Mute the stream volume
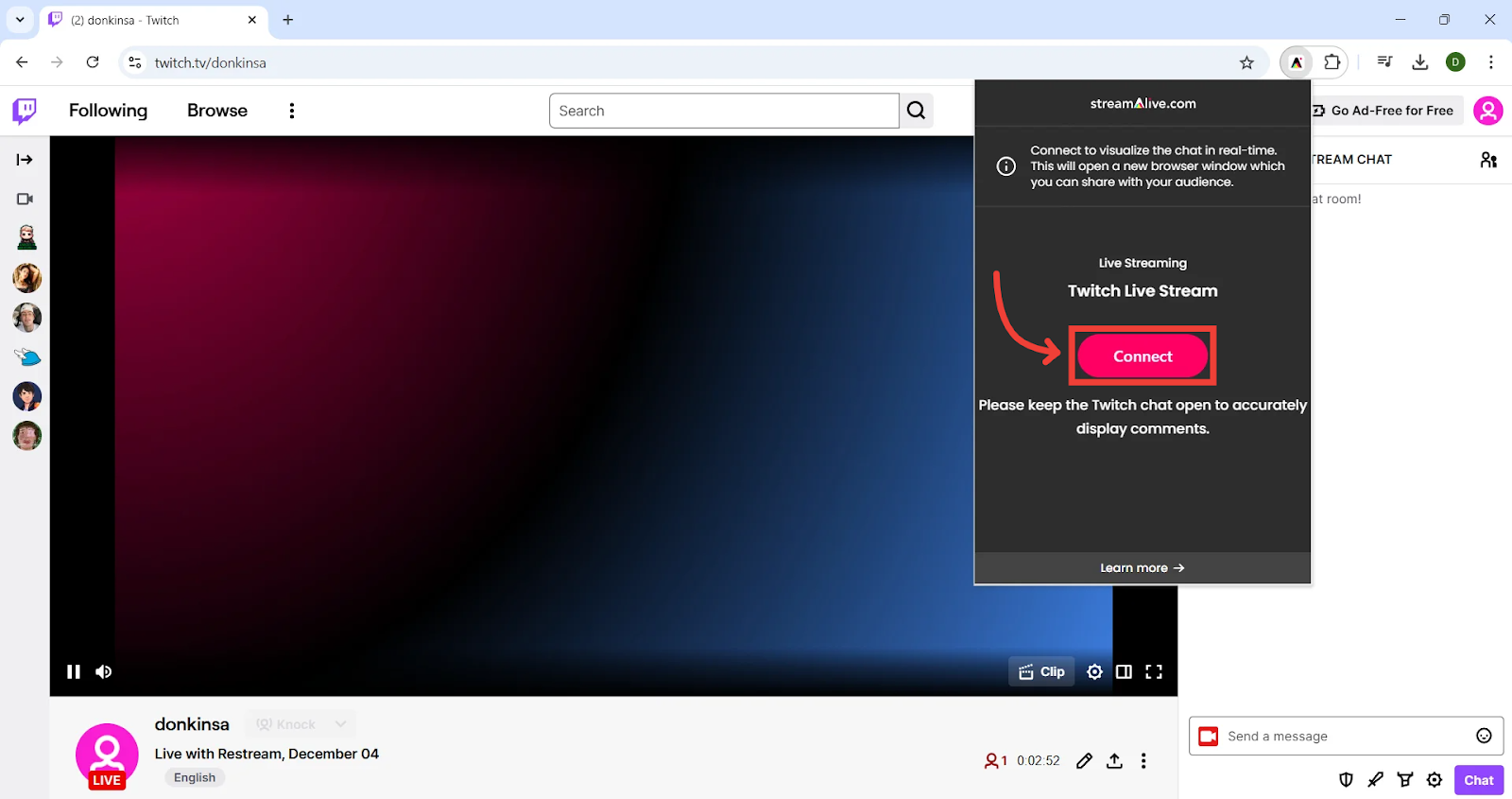 click(104, 672)
